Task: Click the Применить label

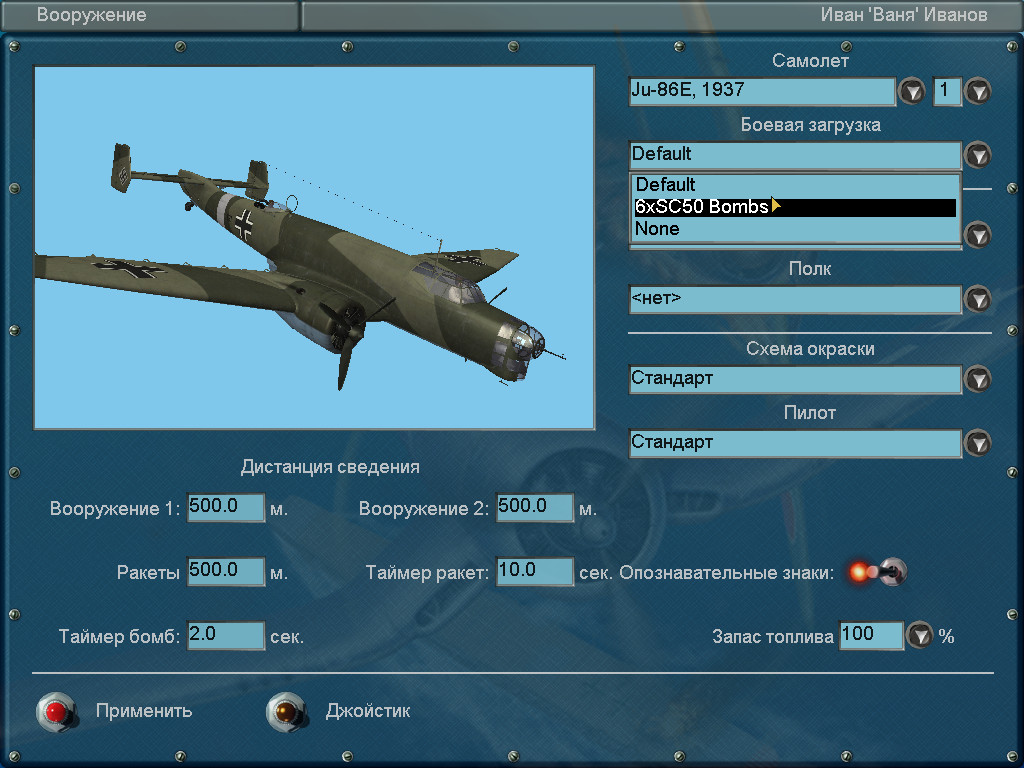Action: 144,711
